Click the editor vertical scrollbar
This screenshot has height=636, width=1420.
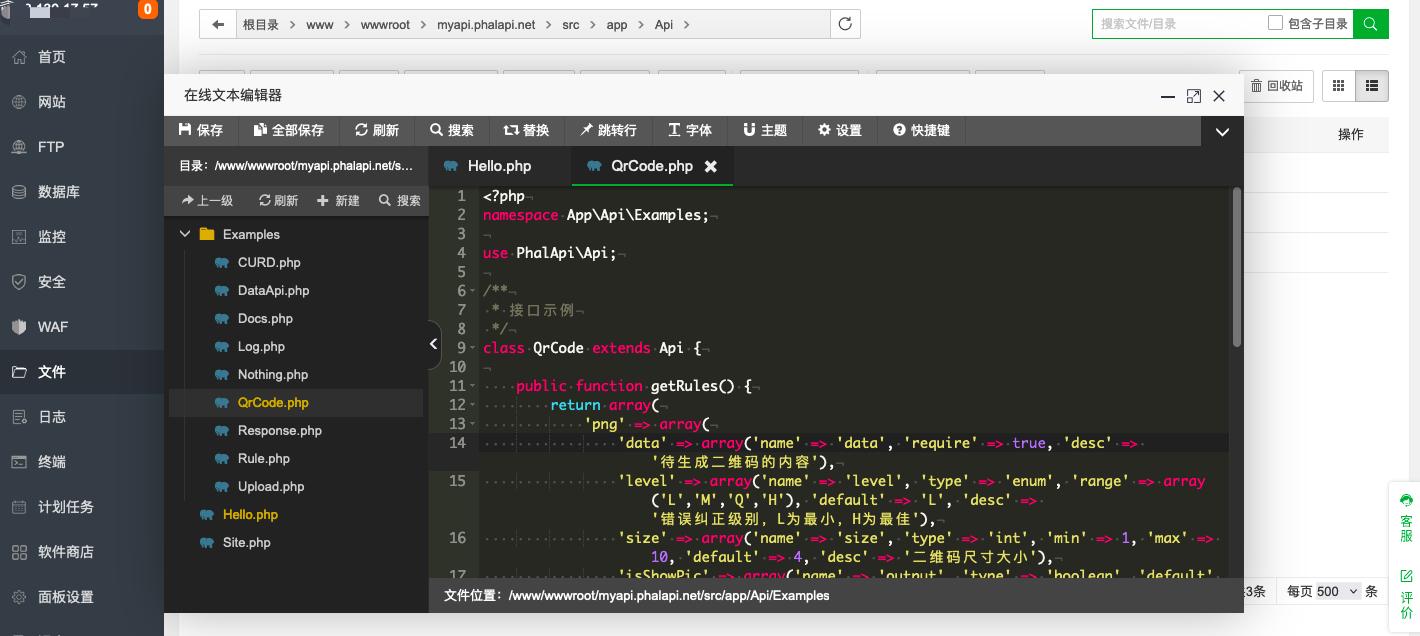coord(1237,267)
